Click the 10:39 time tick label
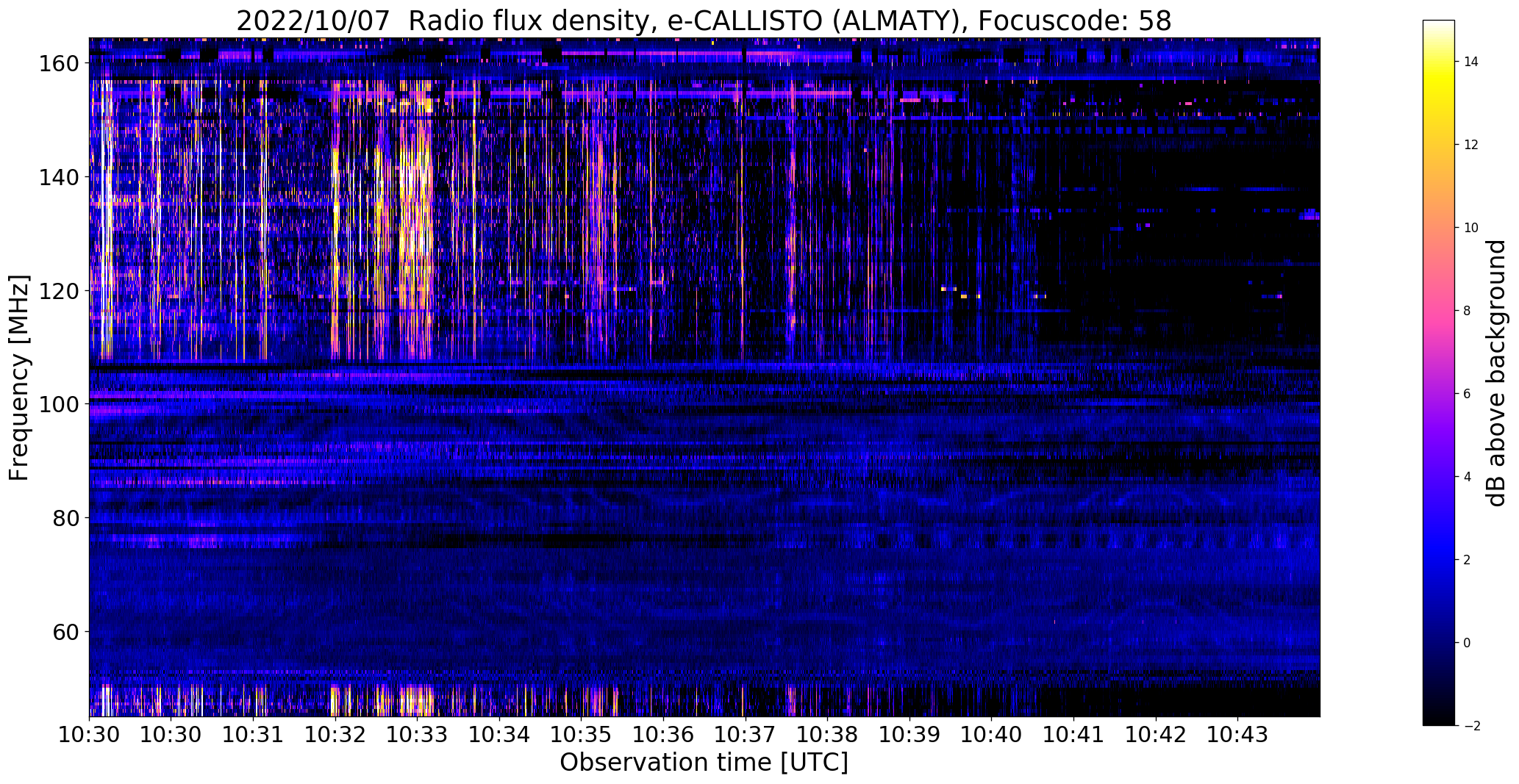The image size is (1519, 784). click(910, 735)
